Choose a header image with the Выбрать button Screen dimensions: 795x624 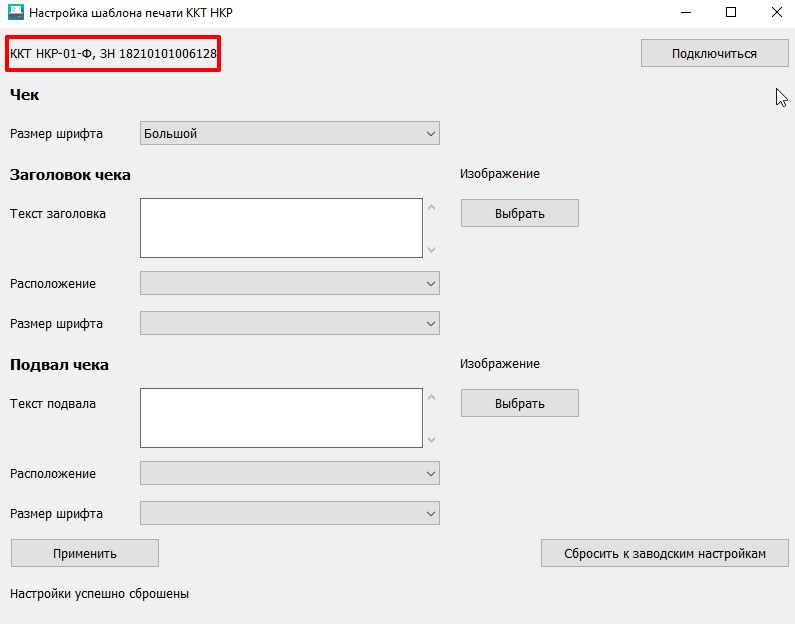click(x=520, y=213)
